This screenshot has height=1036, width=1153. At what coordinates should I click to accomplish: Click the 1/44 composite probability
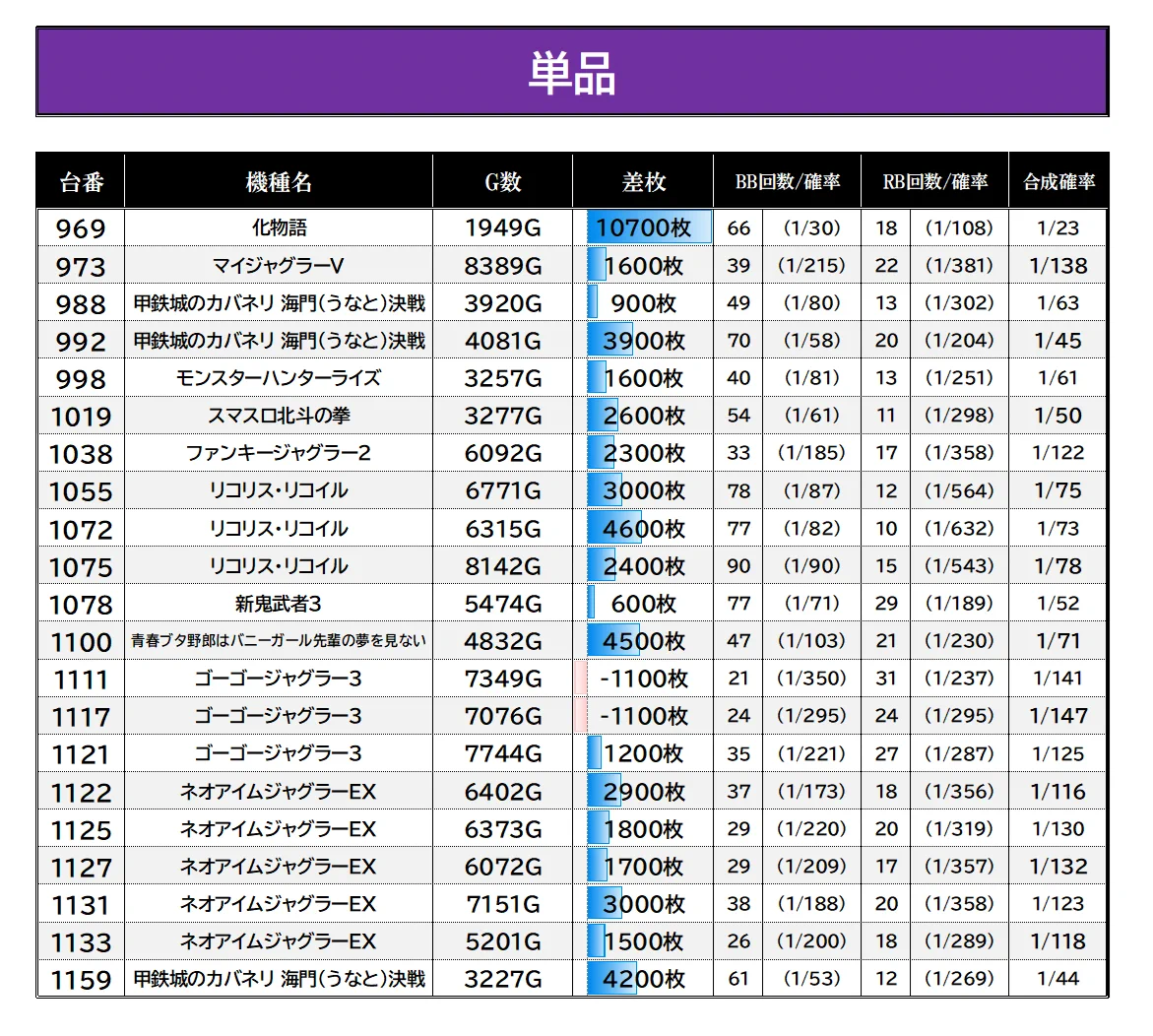point(1057,979)
